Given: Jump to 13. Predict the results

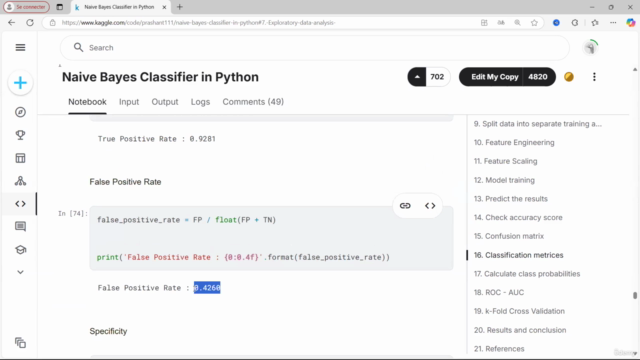Looking at the screenshot, I should pos(511,199).
